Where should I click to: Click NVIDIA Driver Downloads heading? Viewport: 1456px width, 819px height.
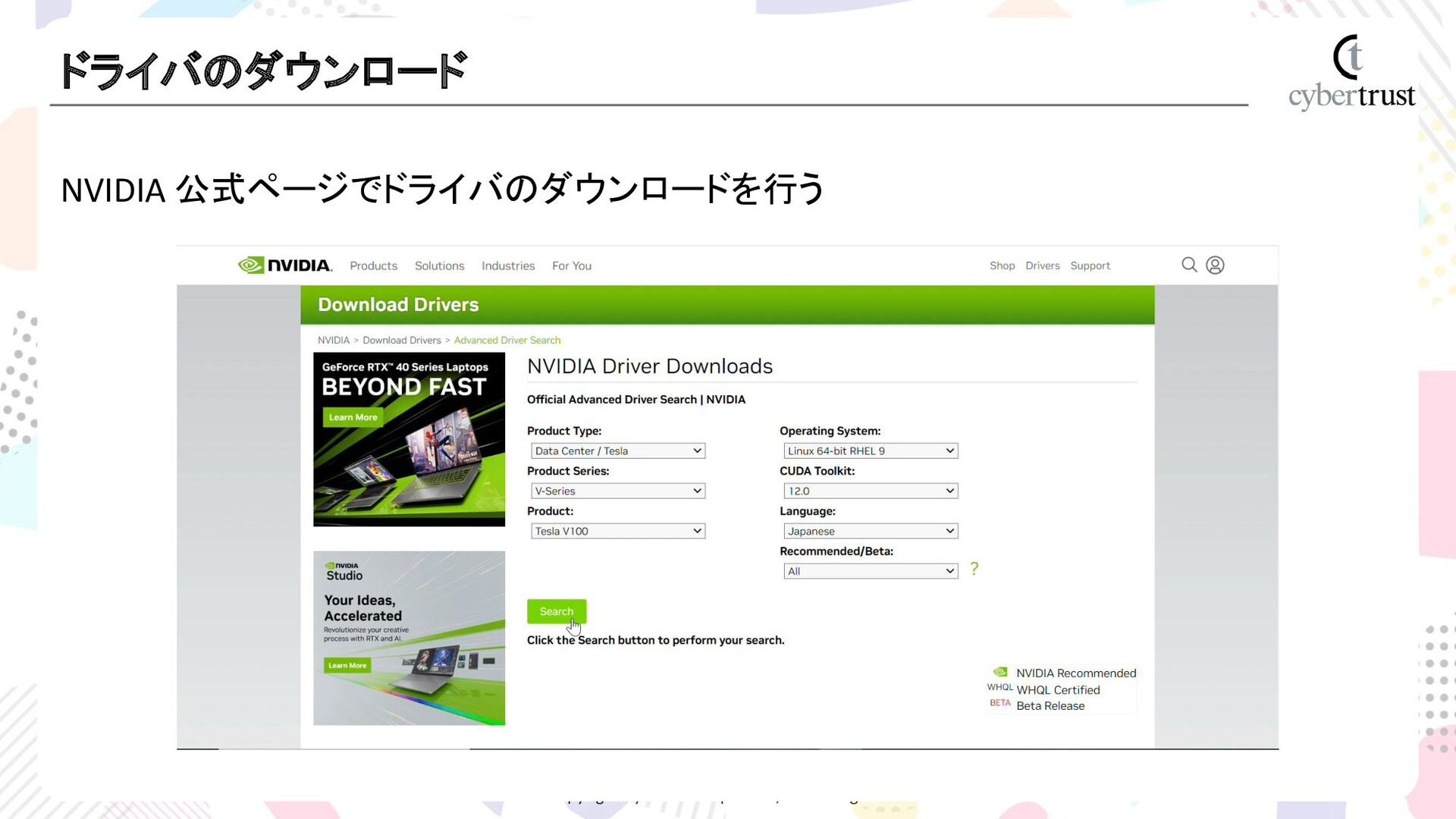coord(650,366)
